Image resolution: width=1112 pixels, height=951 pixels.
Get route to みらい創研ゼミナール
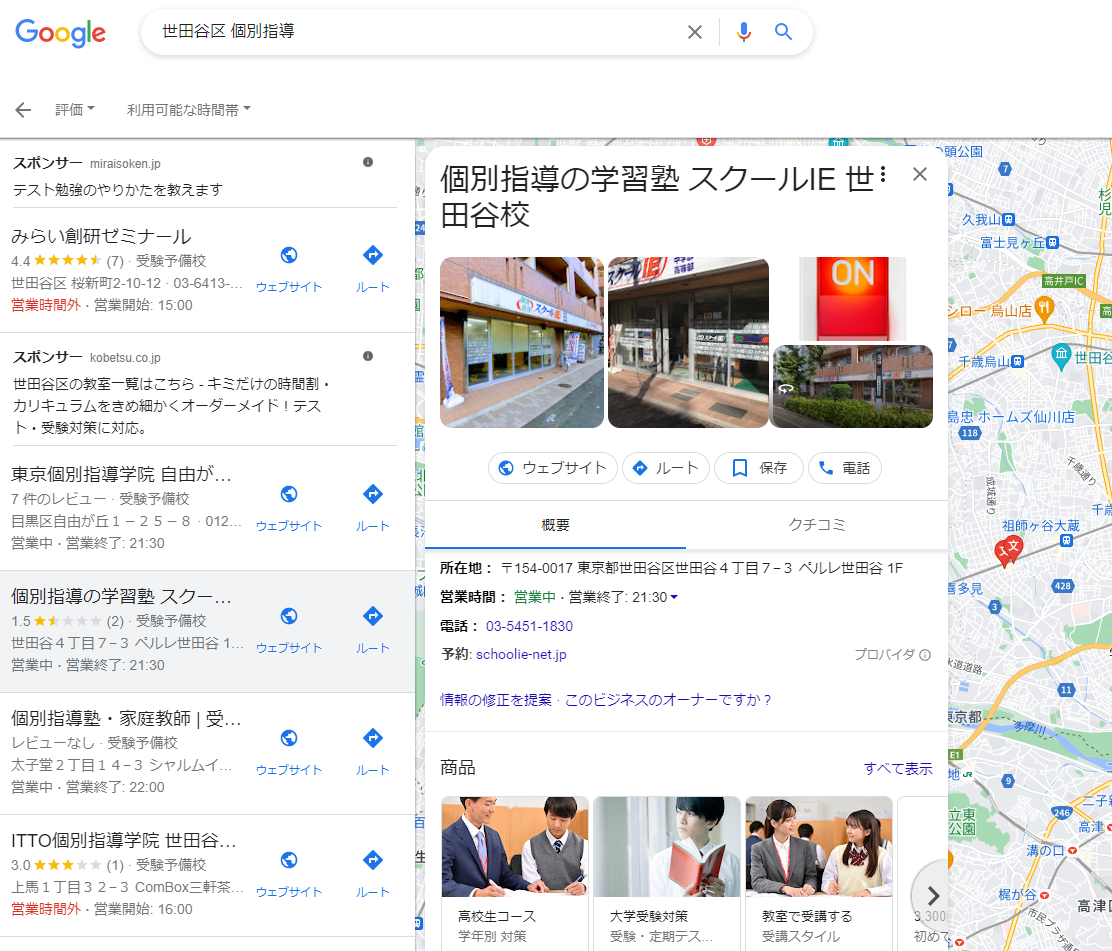pos(373,268)
